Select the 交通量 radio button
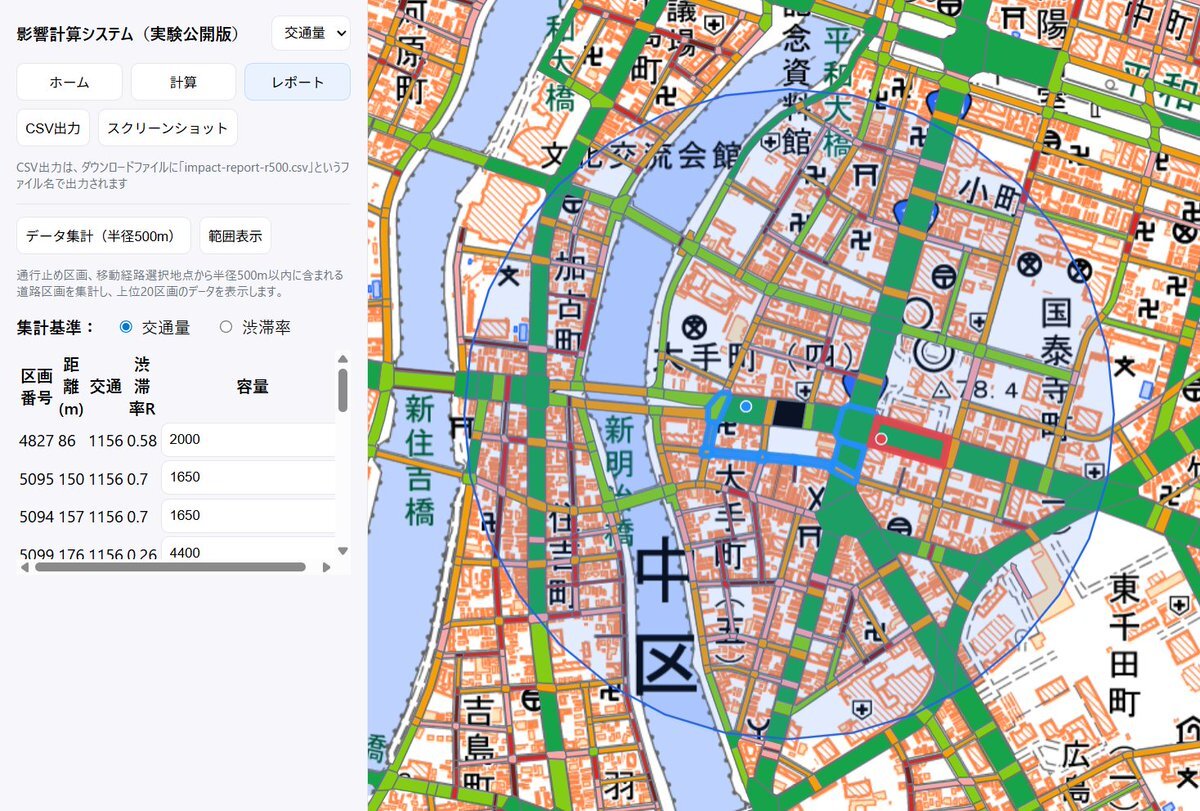 tap(125, 327)
